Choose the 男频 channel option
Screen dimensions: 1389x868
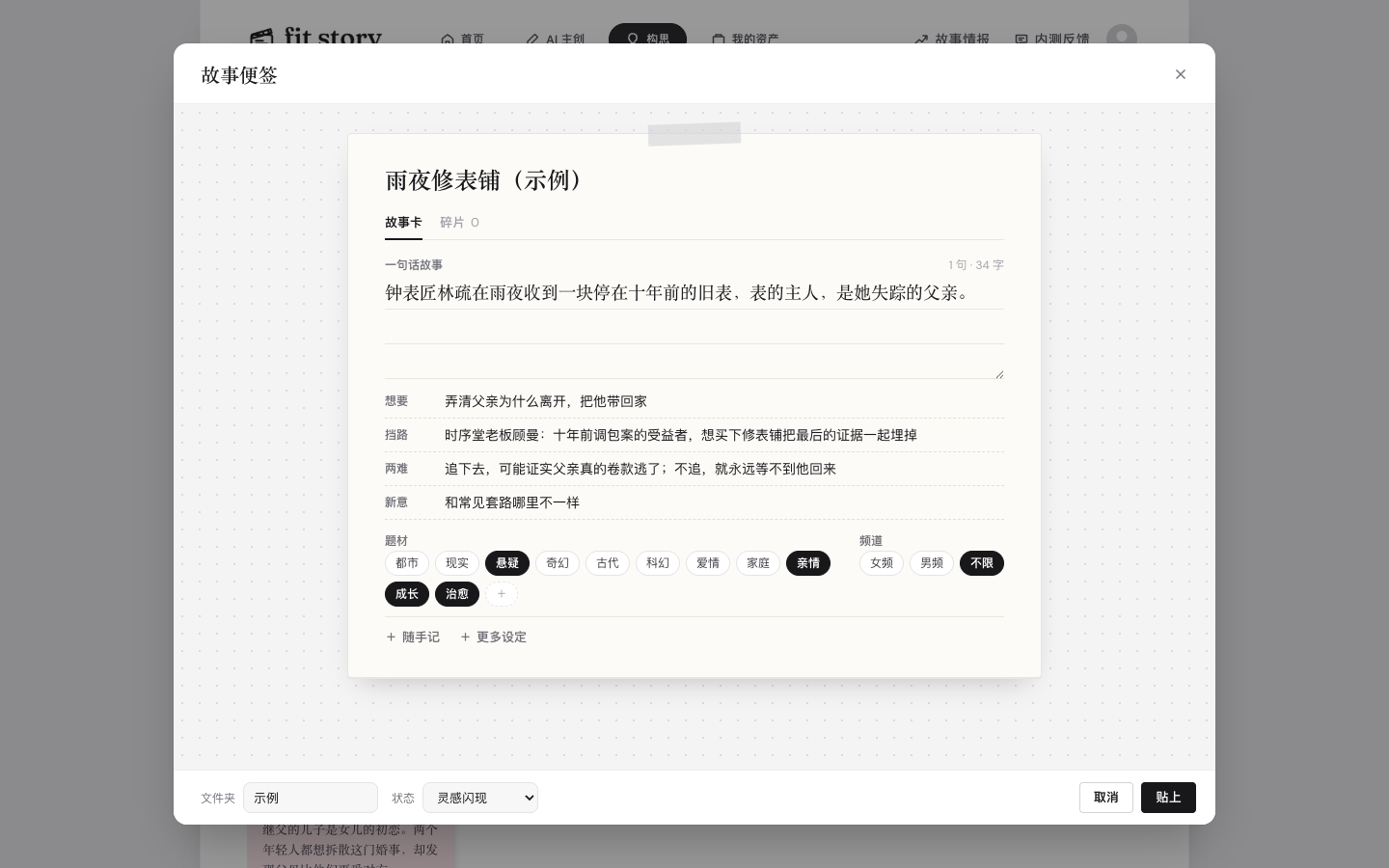tap(932, 563)
